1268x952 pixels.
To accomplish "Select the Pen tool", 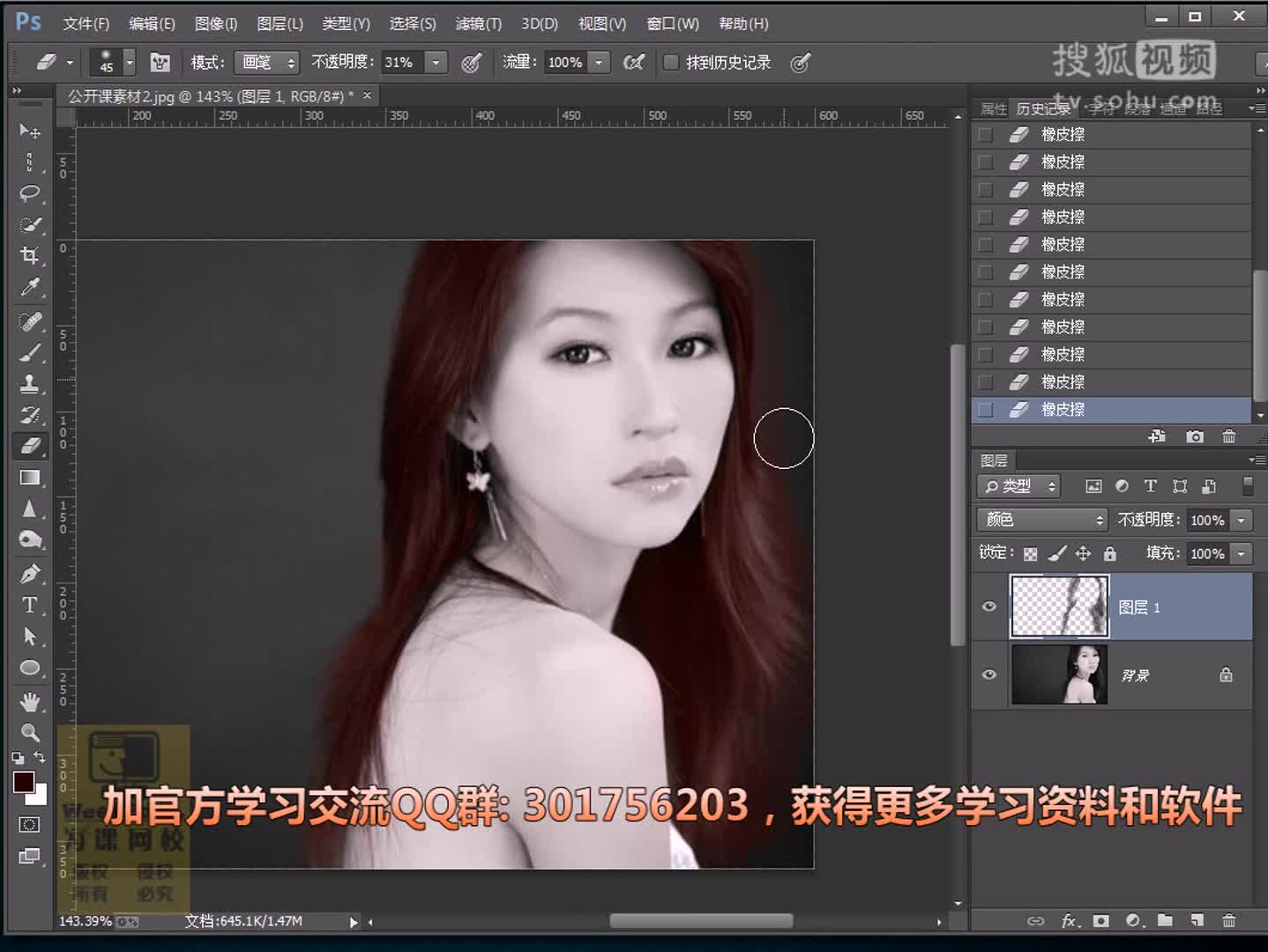I will click(x=30, y=574).
